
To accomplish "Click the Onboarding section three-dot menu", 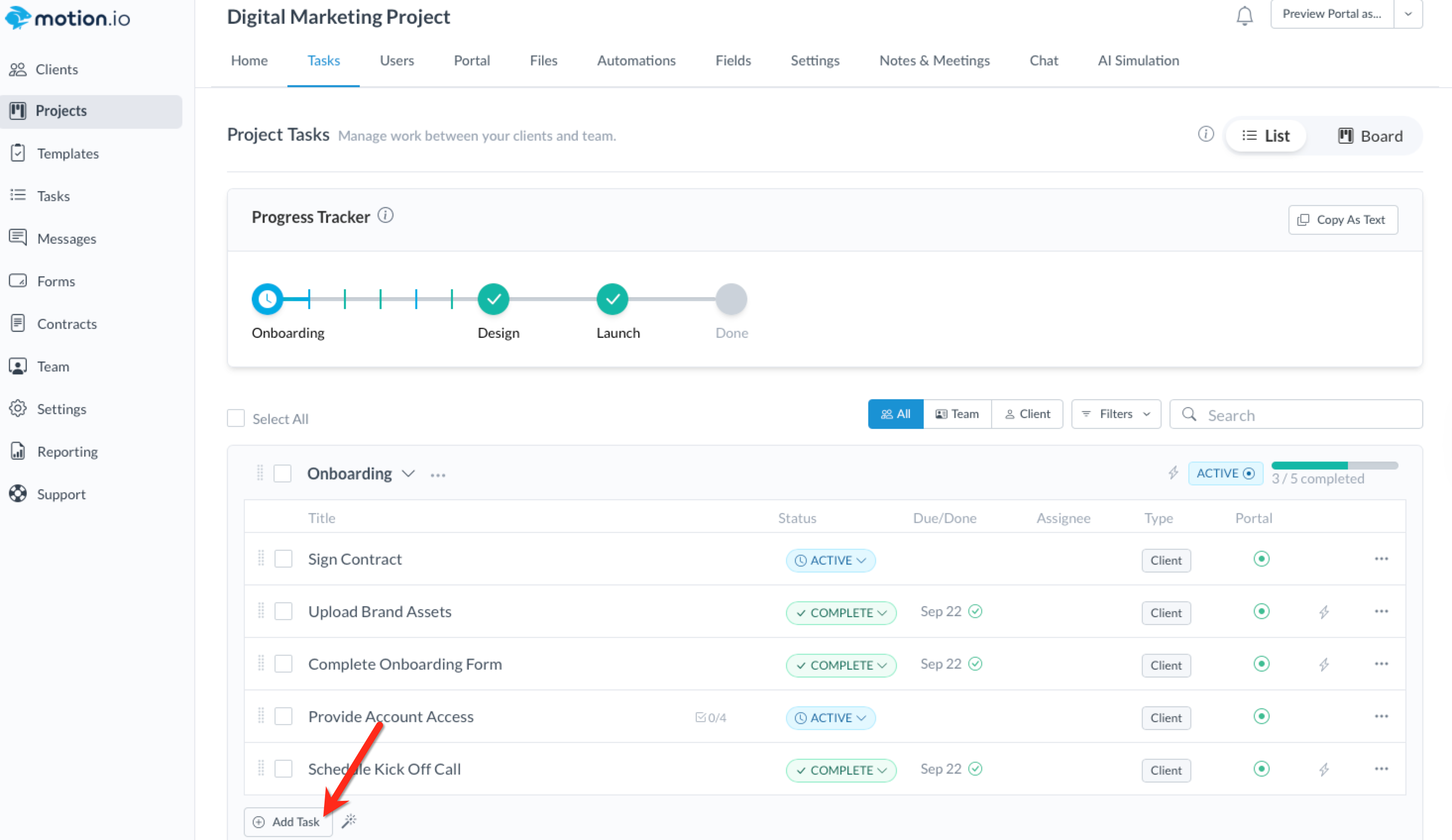I will tap(438, 475).
